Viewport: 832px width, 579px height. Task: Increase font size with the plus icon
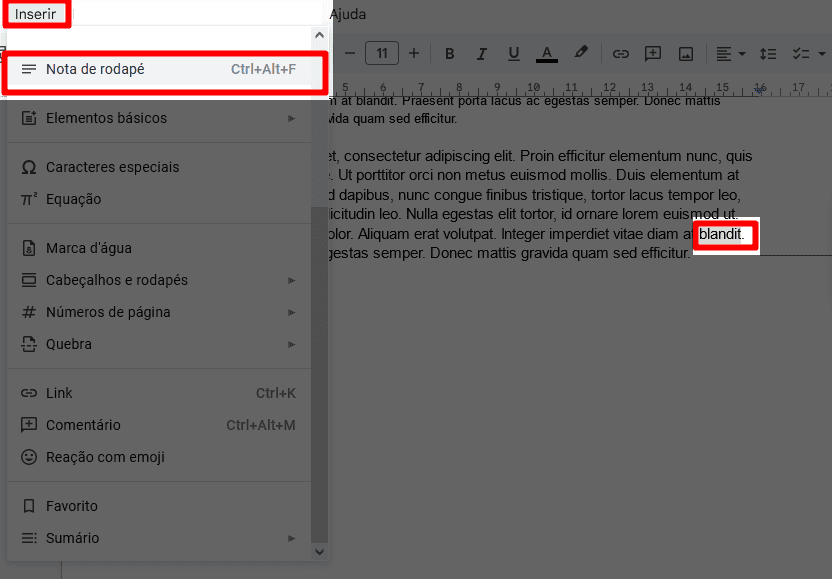tap(412, 54)
